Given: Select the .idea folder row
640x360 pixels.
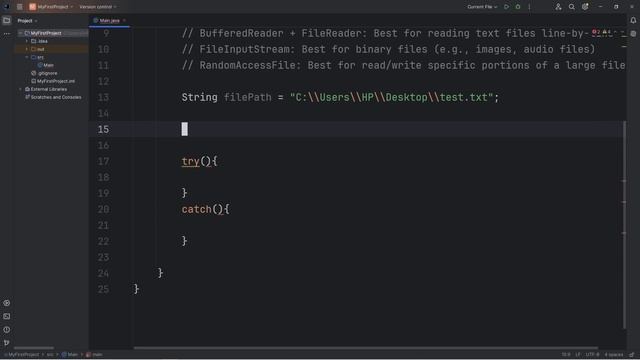Looking at the screenshot, I should [52, 41].
